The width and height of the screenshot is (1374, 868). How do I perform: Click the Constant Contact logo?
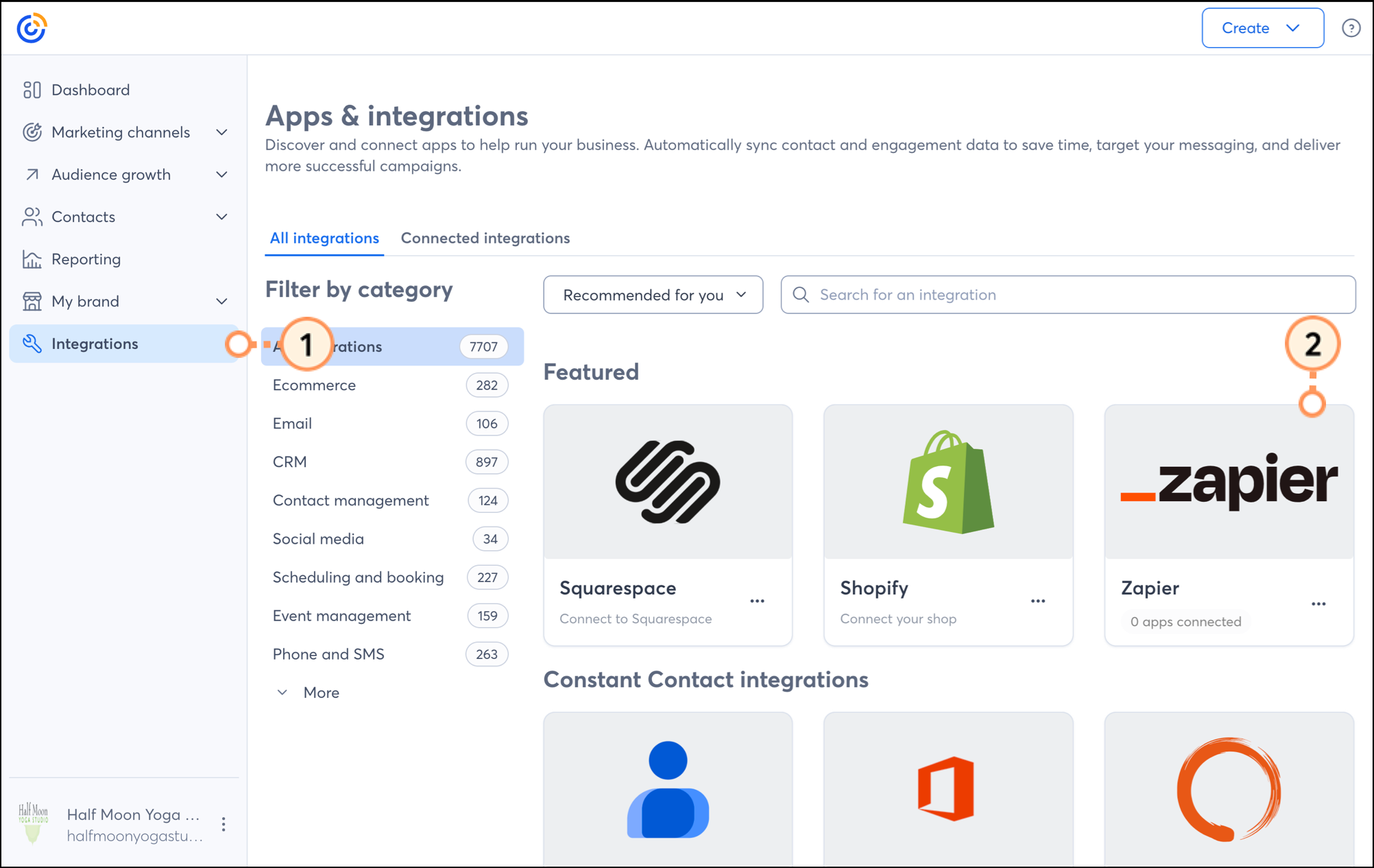(32, 28)
